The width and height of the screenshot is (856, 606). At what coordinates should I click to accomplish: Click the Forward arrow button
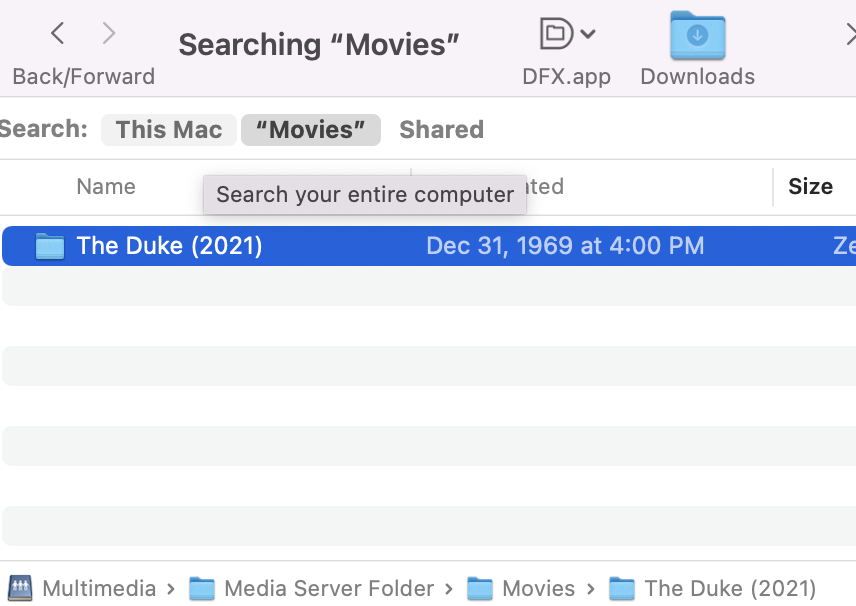[x=109, y=34]
